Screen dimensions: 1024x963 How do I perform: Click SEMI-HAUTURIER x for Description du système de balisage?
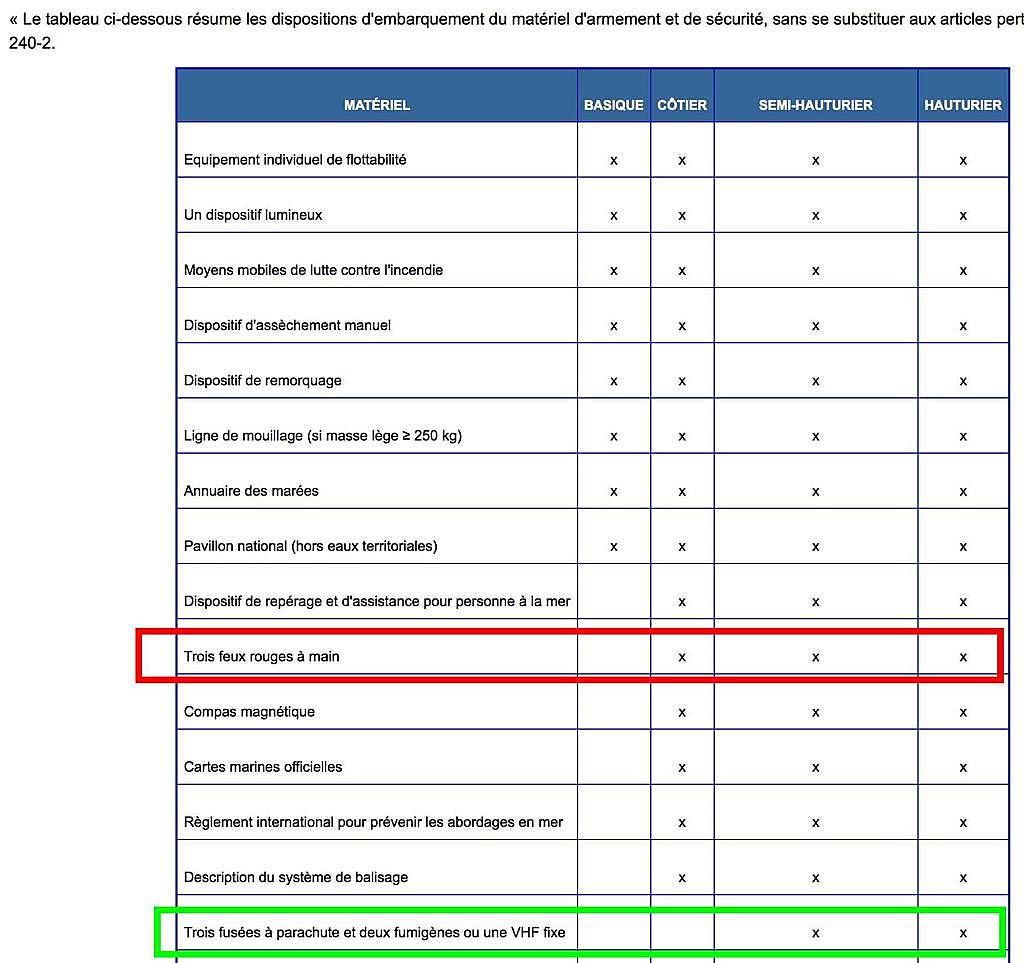click(x=816, y=878)
